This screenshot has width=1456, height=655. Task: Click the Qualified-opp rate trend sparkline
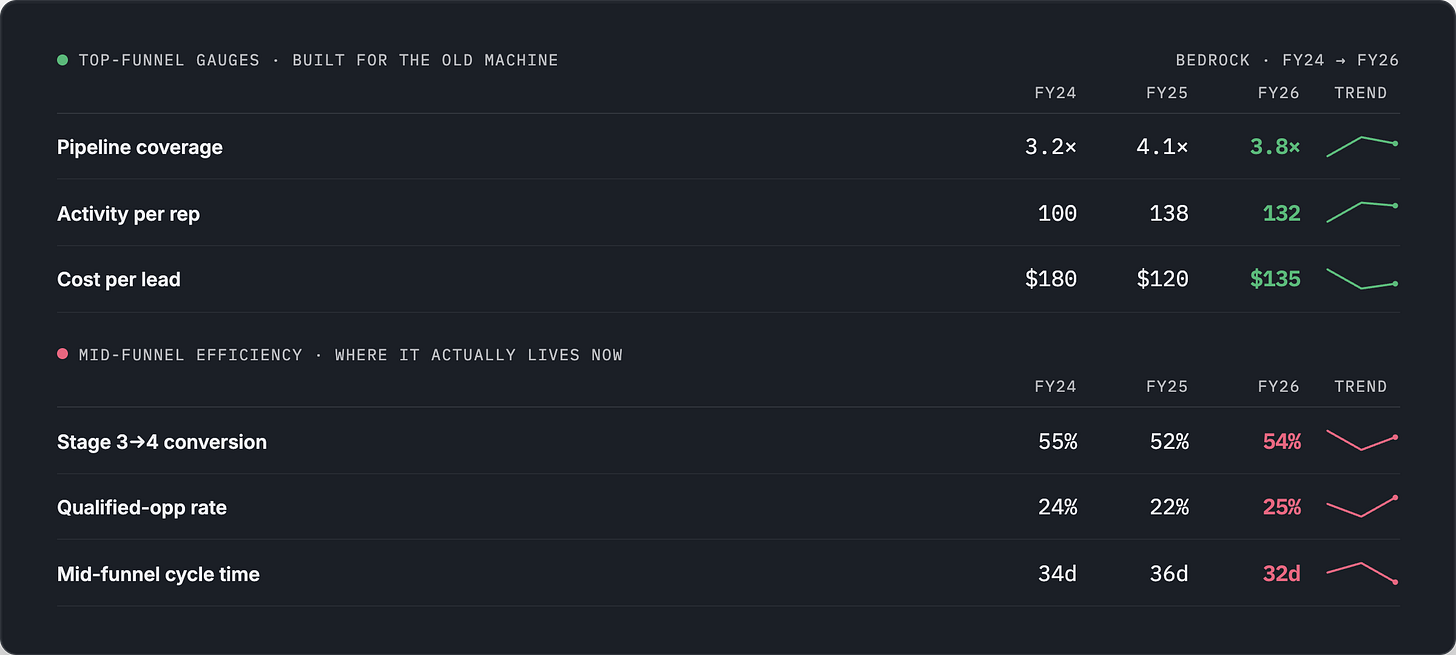pyautogui.click(x=1362, y=507)
